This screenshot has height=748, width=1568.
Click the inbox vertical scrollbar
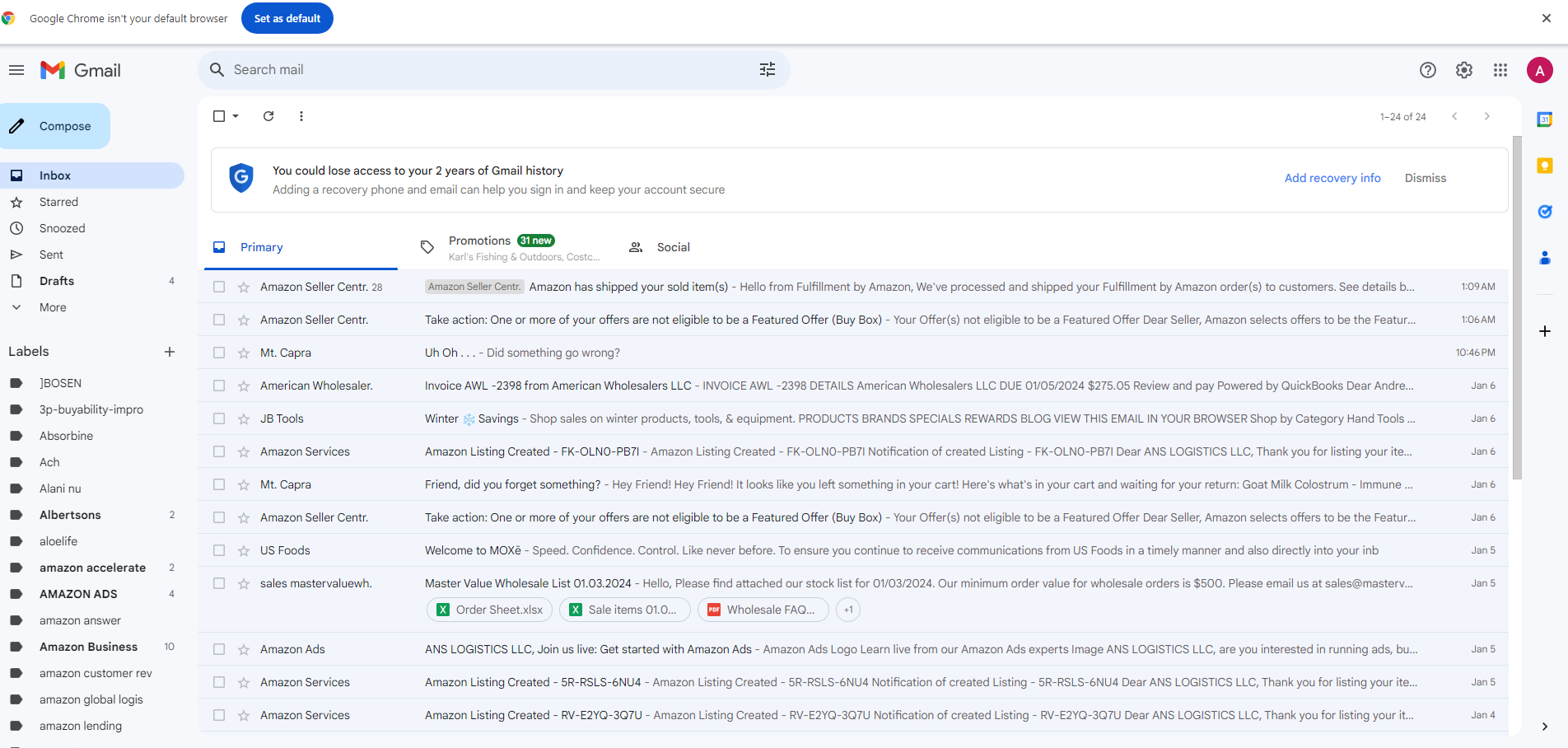tap(1517, 308)
